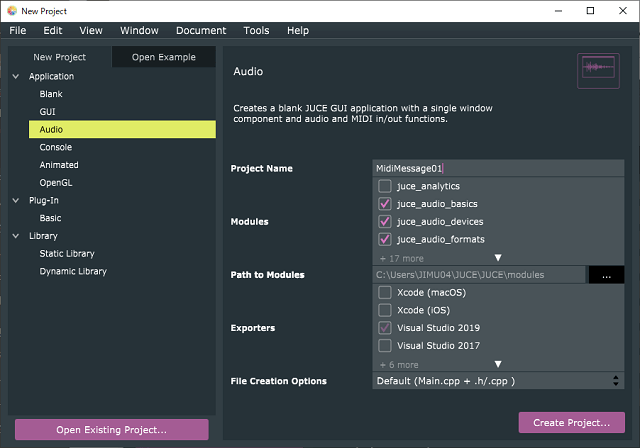Uncheck the juce_audio_formats module
The height and width of the screenshot is (448, 640).
(384, 239)
